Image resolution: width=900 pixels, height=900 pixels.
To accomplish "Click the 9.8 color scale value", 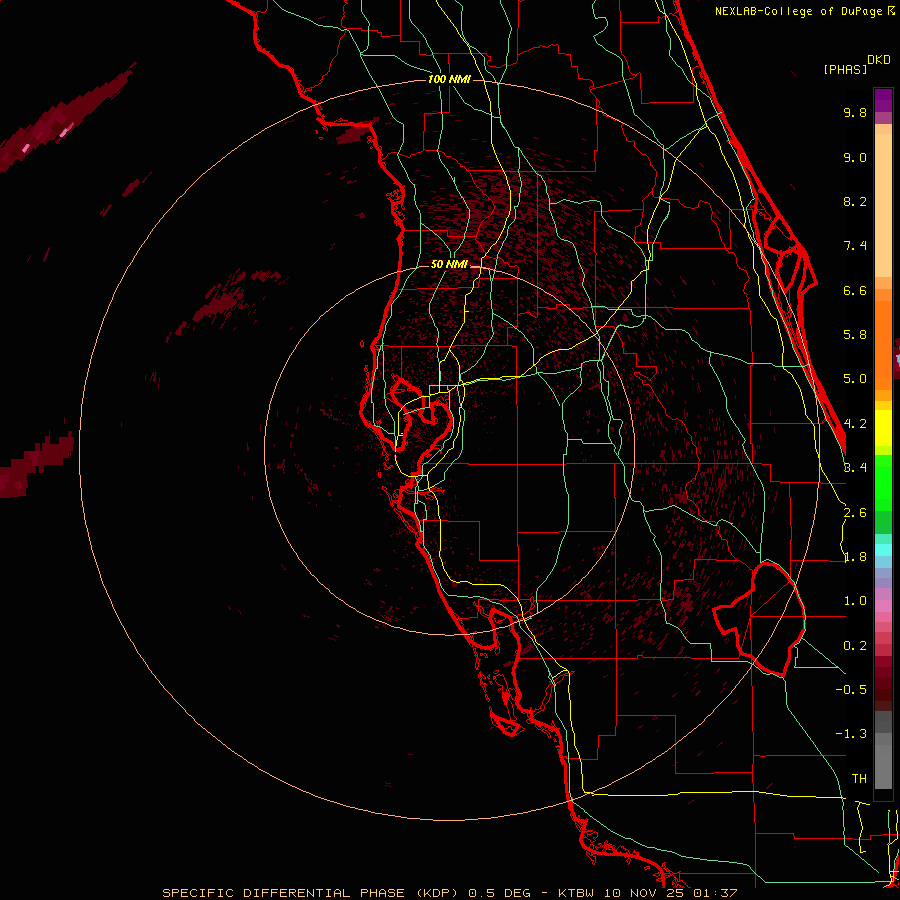I will pos(855,112).
